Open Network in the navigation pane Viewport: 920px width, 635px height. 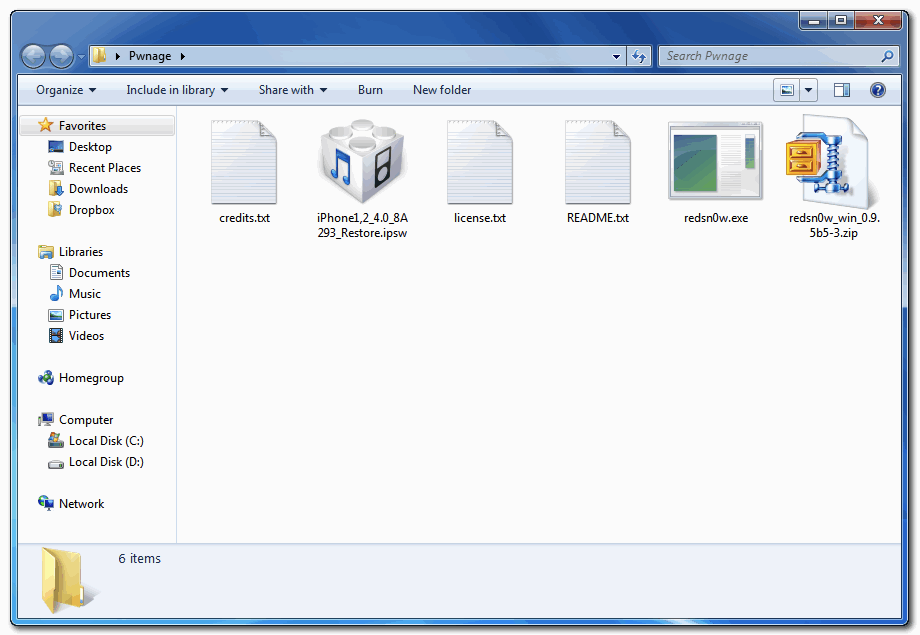point(71,504)
